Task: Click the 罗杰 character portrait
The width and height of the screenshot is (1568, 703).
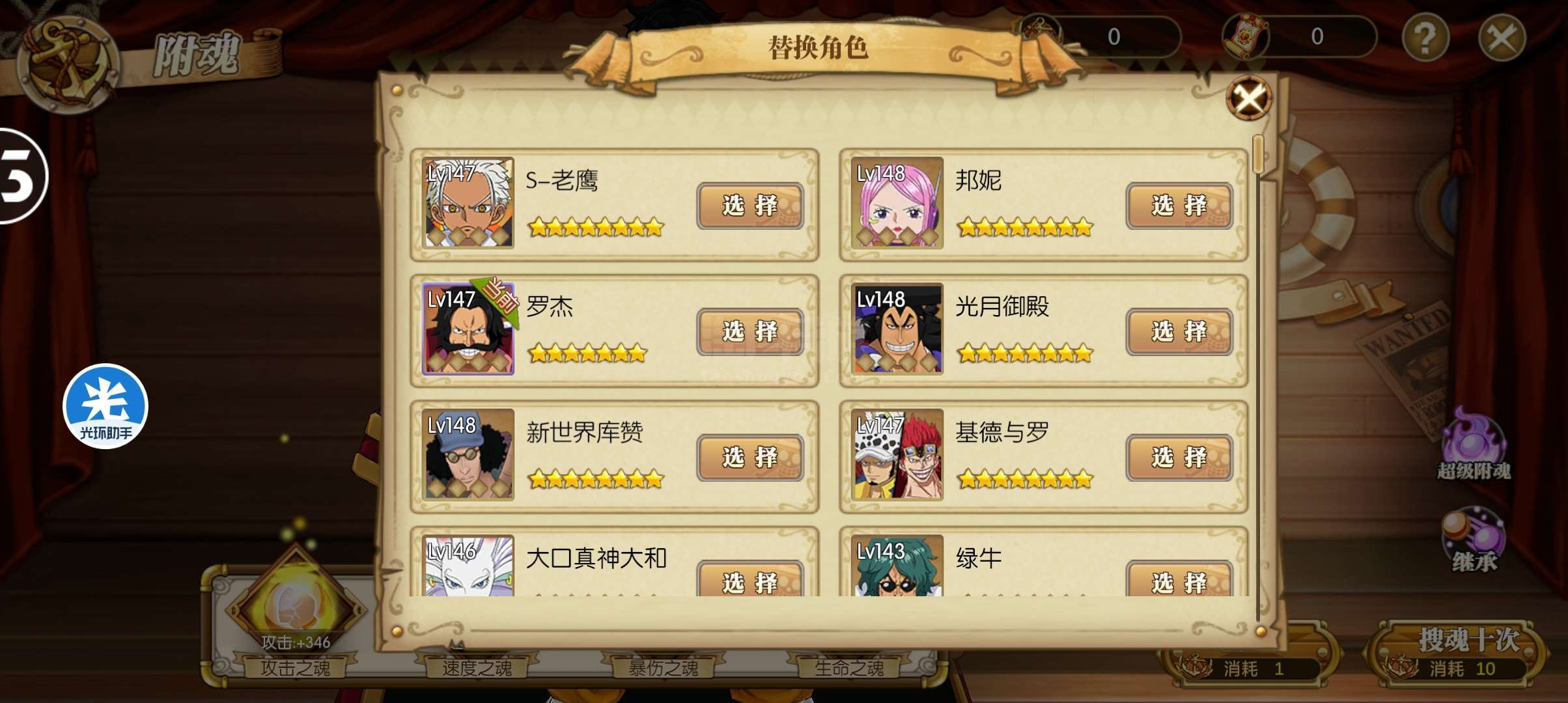Action: (x=468, y=329)
